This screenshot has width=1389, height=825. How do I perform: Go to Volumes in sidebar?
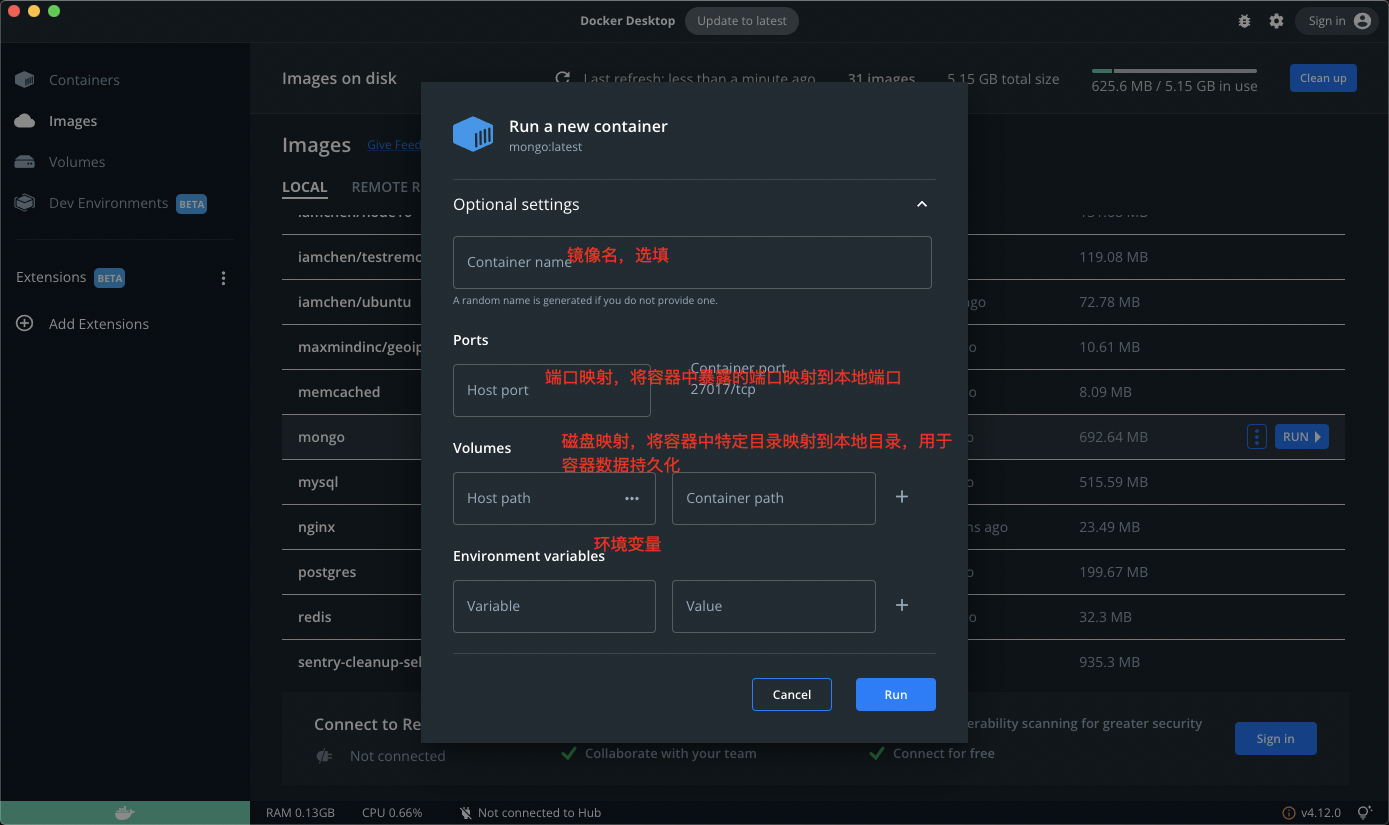point(77,162)
